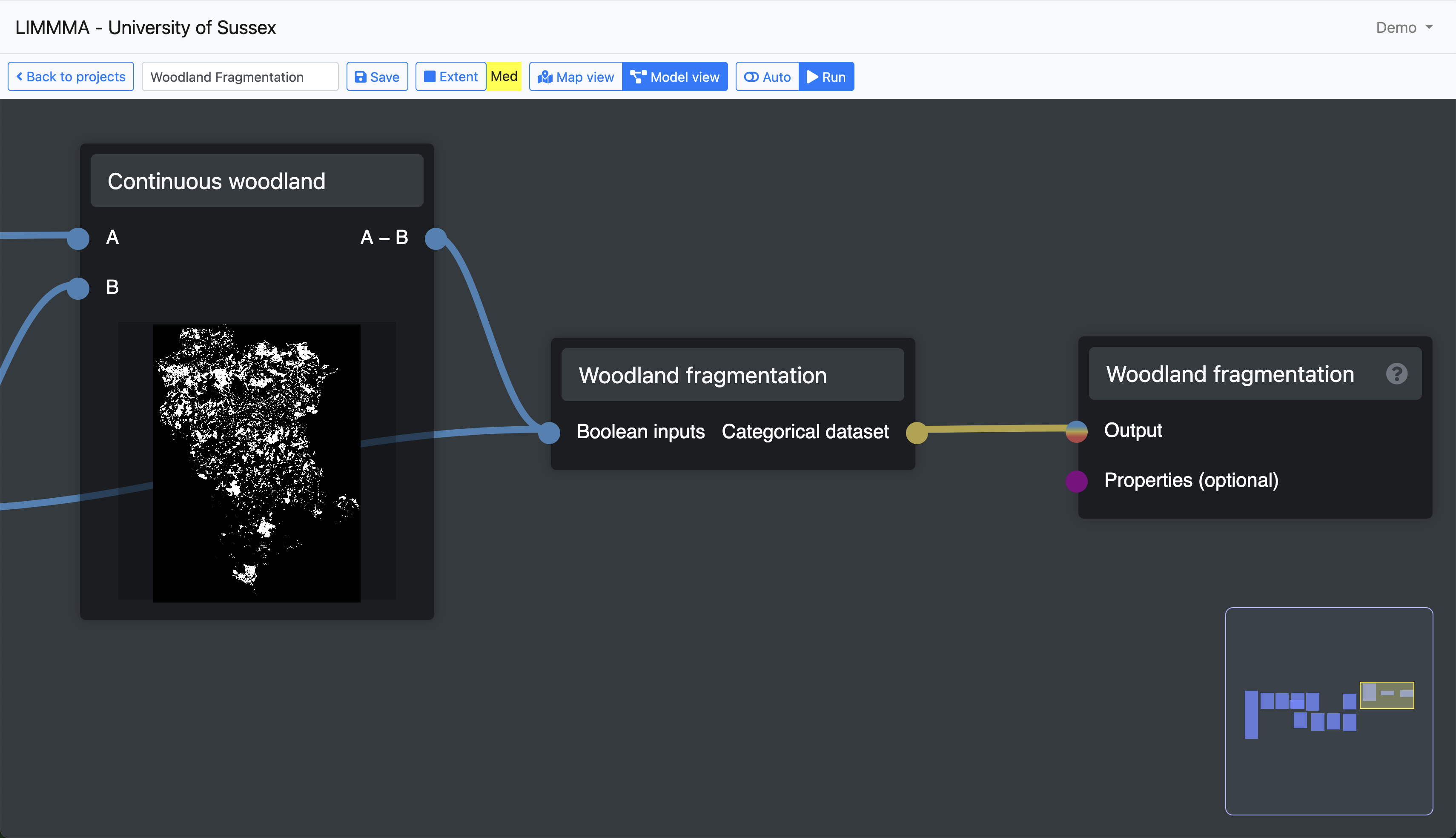Image resolution: width=1456 pixels, height=838 pixels.
Task: Click the yellow Categorical dataset output socket
Action: 917,432
